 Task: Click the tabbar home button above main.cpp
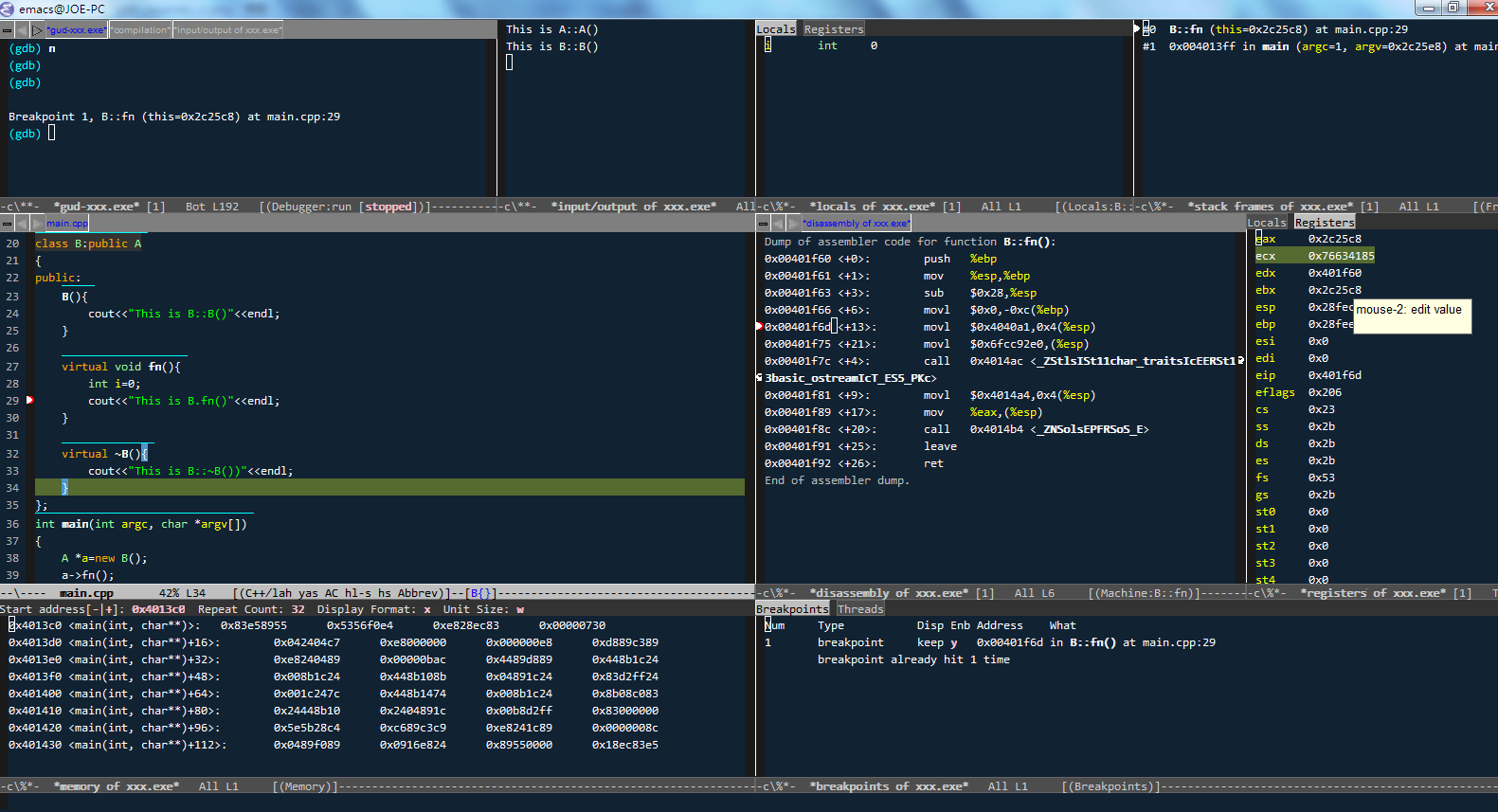[7, 224]
